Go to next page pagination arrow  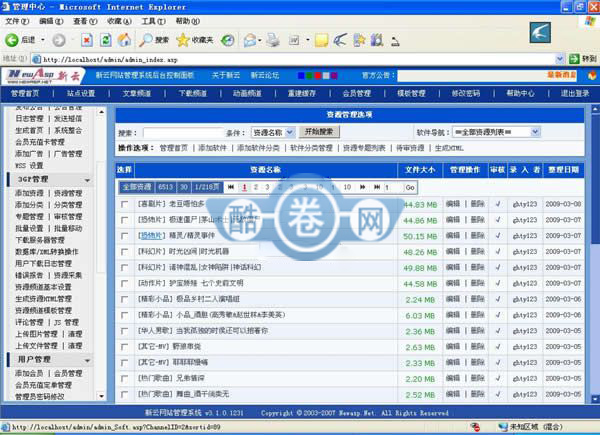point(362,187)
